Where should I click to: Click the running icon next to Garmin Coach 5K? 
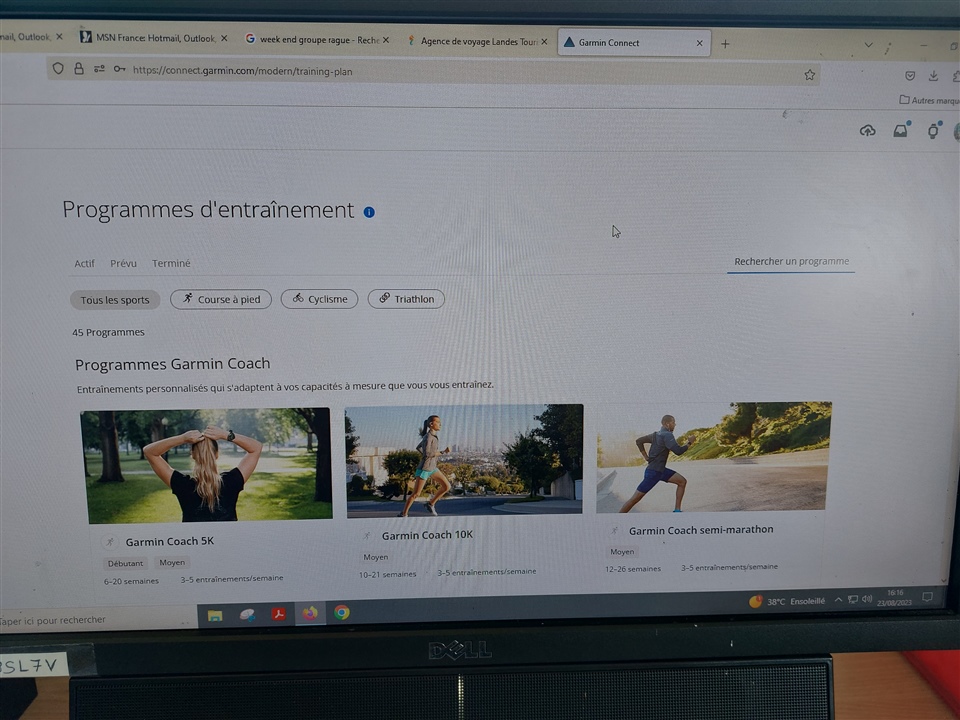(x=110, y=542)
